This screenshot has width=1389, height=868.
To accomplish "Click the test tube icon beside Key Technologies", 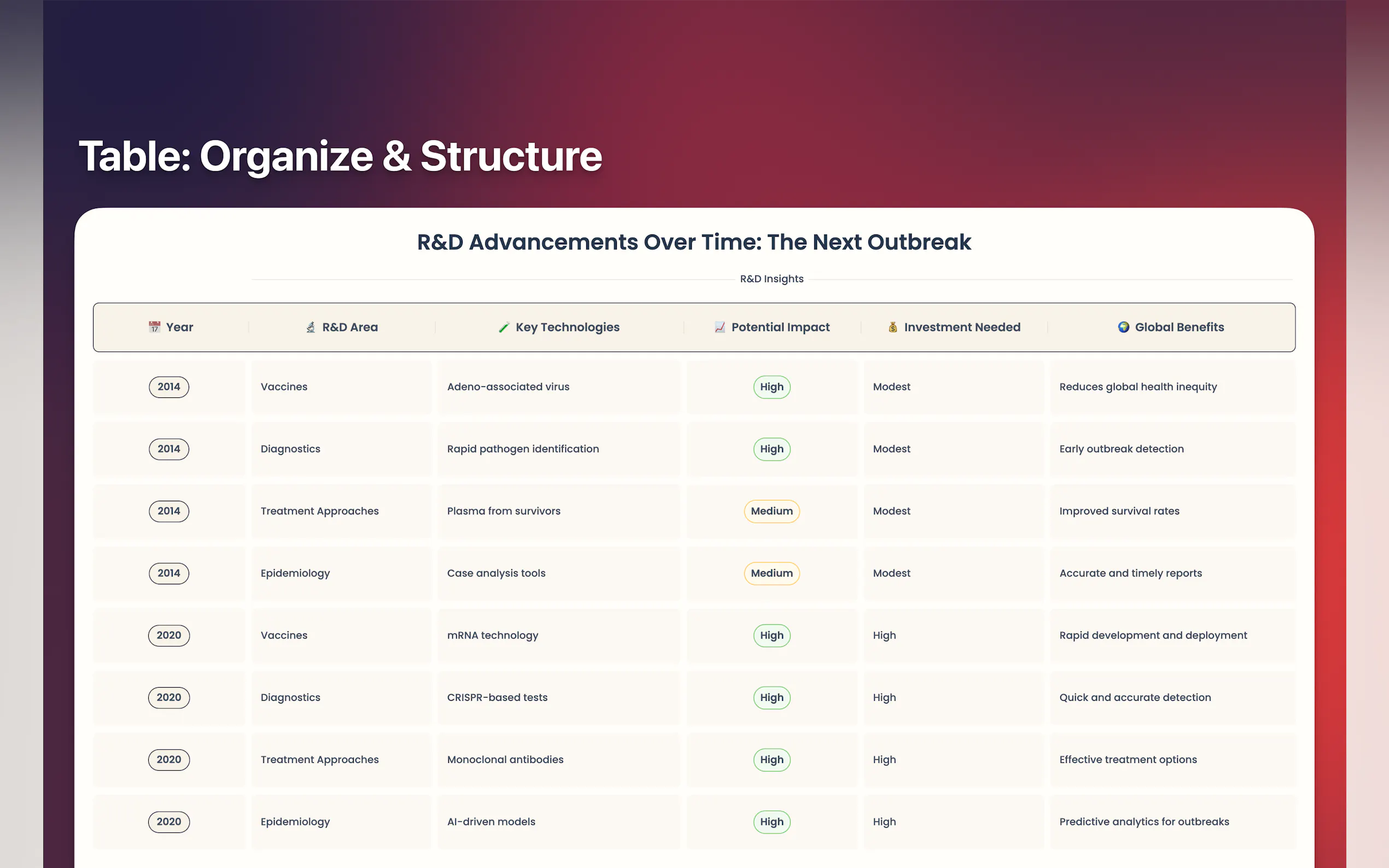I will (504, 327).
